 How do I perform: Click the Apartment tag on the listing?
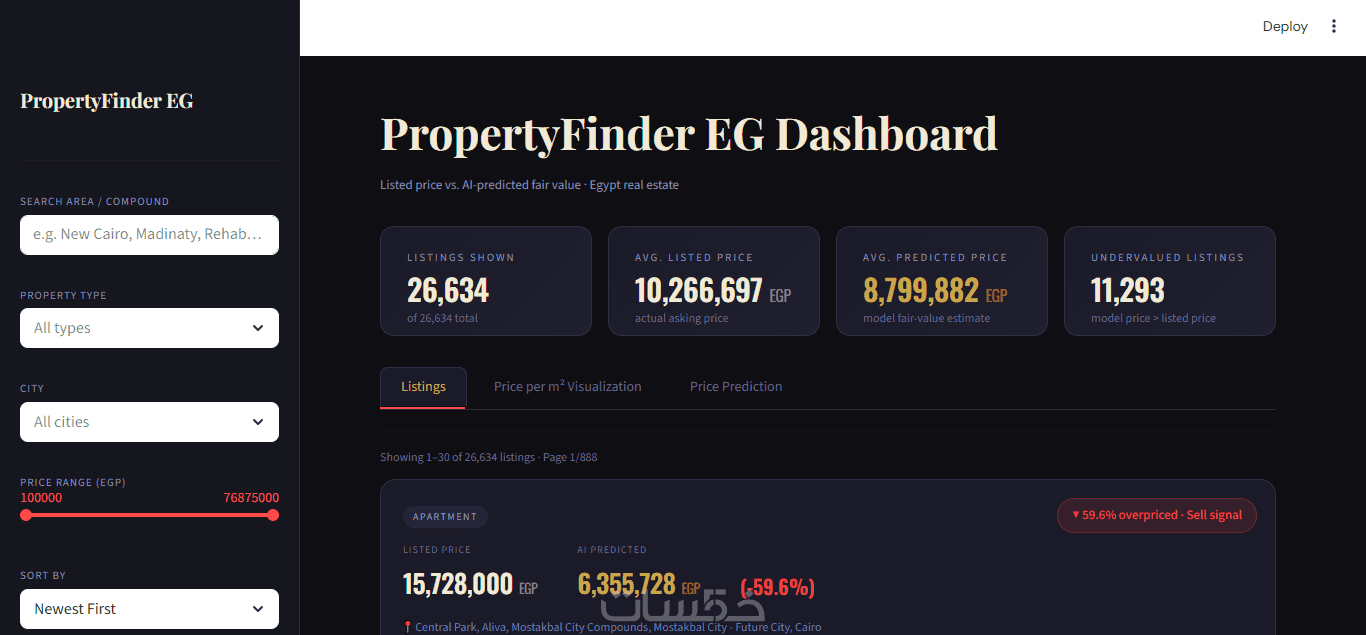point(445,517)
